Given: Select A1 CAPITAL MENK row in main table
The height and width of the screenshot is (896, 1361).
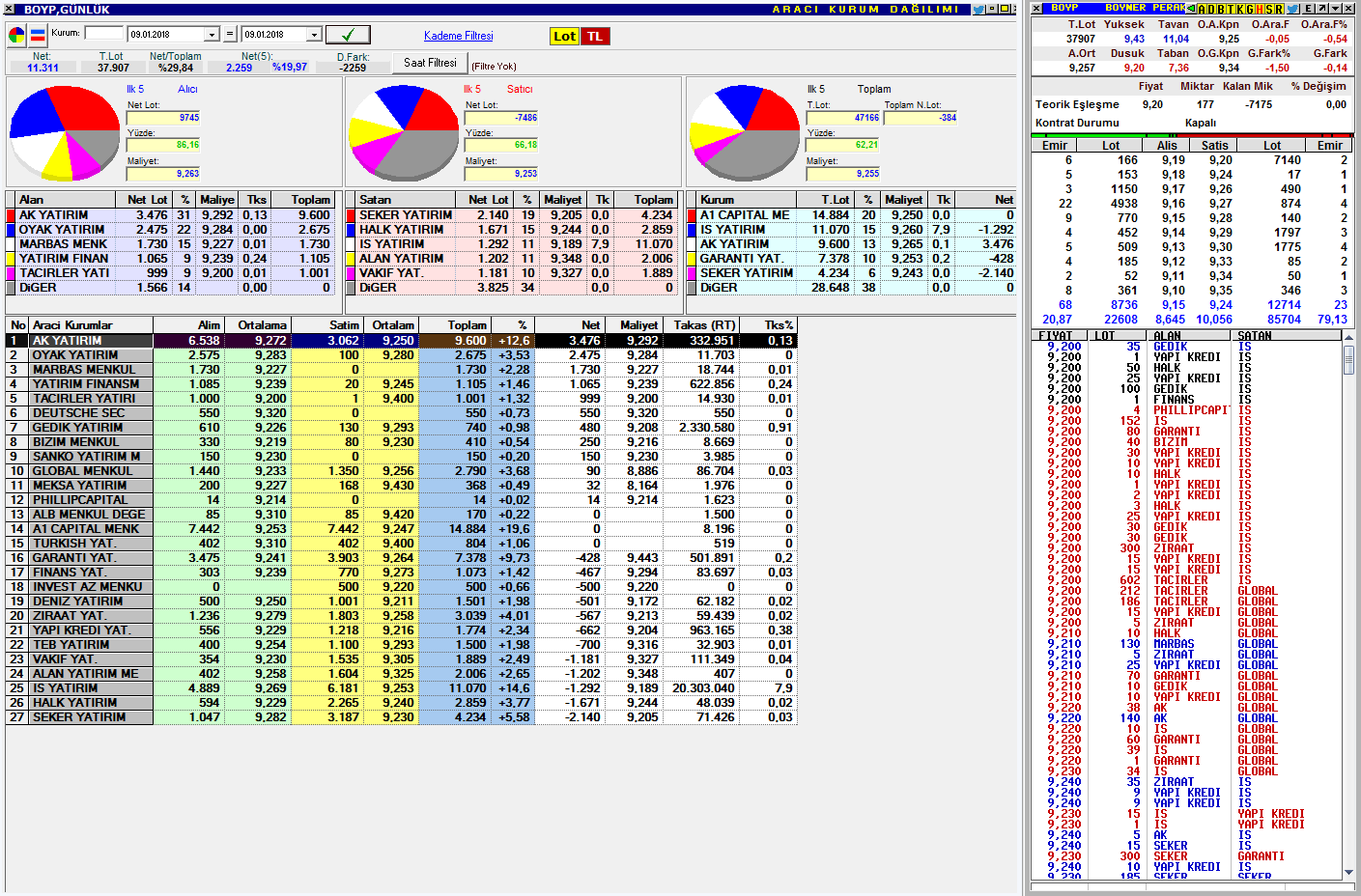Looking at the screenshot, I should pos(401,529).
